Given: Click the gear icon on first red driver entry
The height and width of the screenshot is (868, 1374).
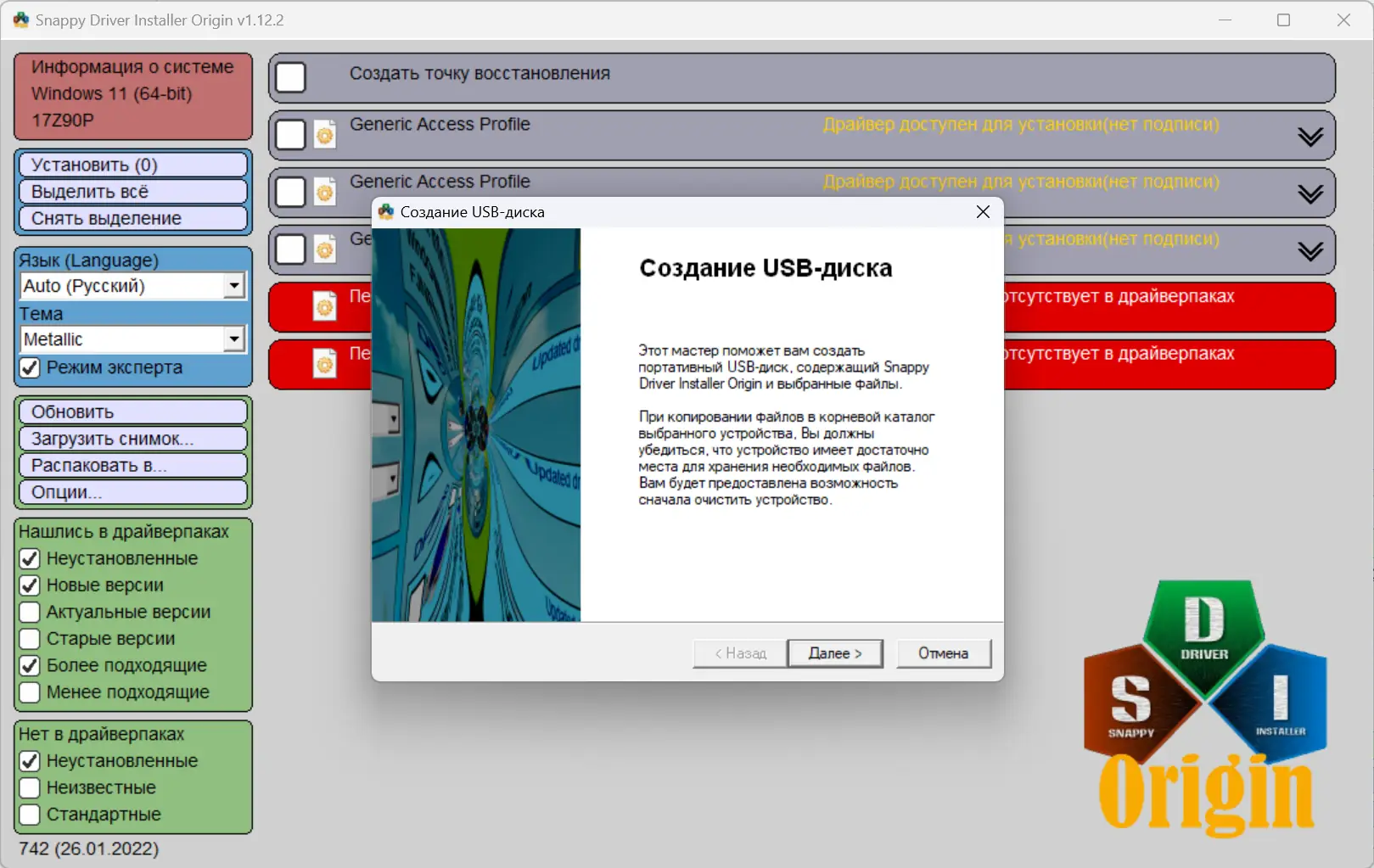Looking at the screenshot, I should tap(324, 306).
